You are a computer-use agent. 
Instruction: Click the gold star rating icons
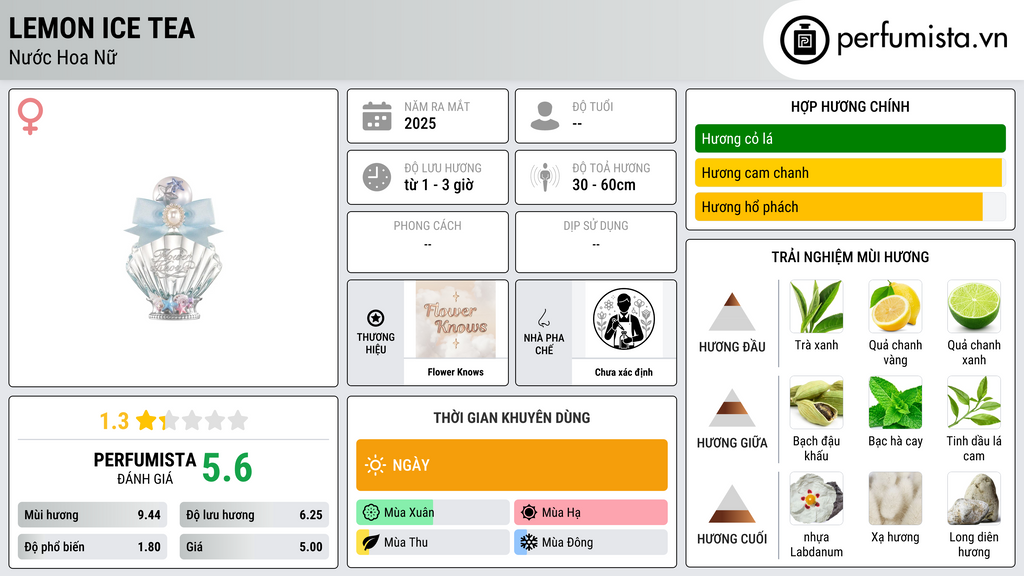192,420
